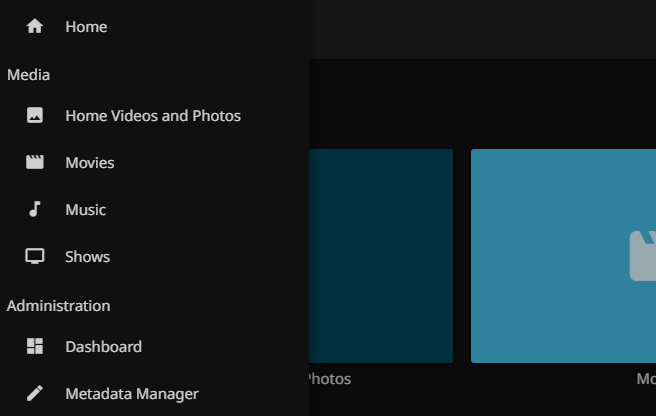Click the Shows TV icon
656x416 pixels.
coord(35,256)
